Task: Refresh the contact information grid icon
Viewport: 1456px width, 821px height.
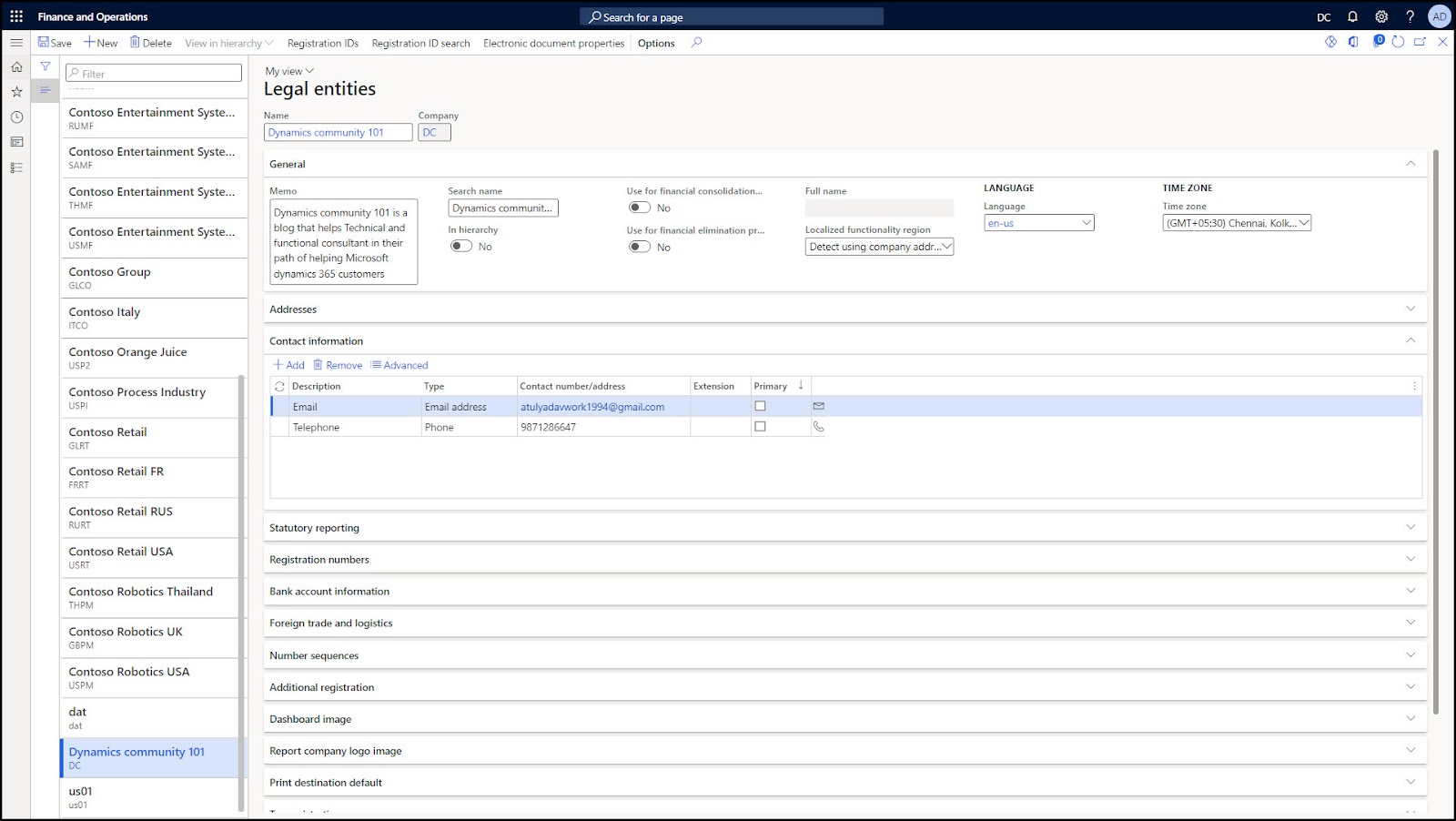Action: 279,386
